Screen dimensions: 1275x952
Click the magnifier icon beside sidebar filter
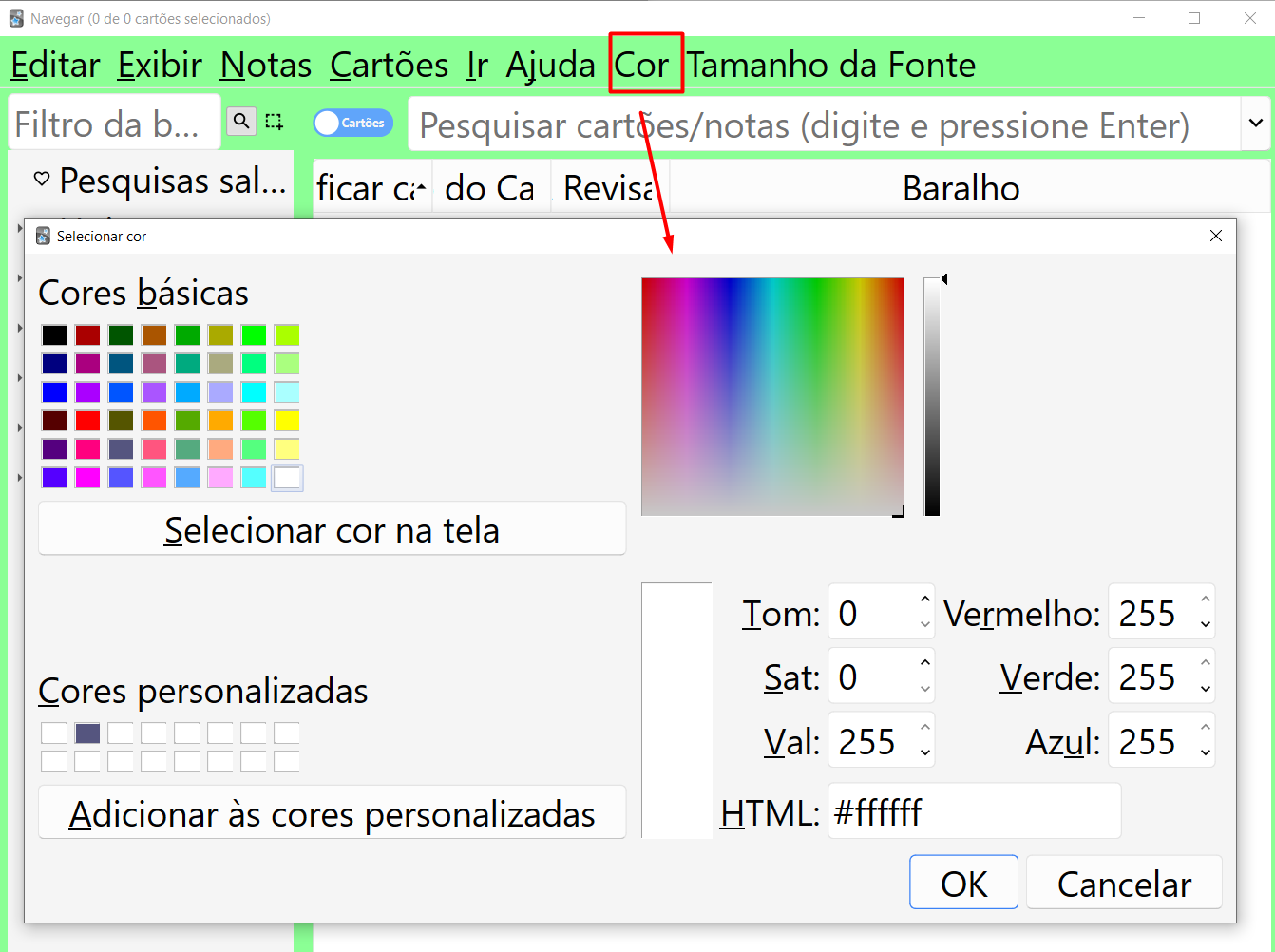[241, 121]
